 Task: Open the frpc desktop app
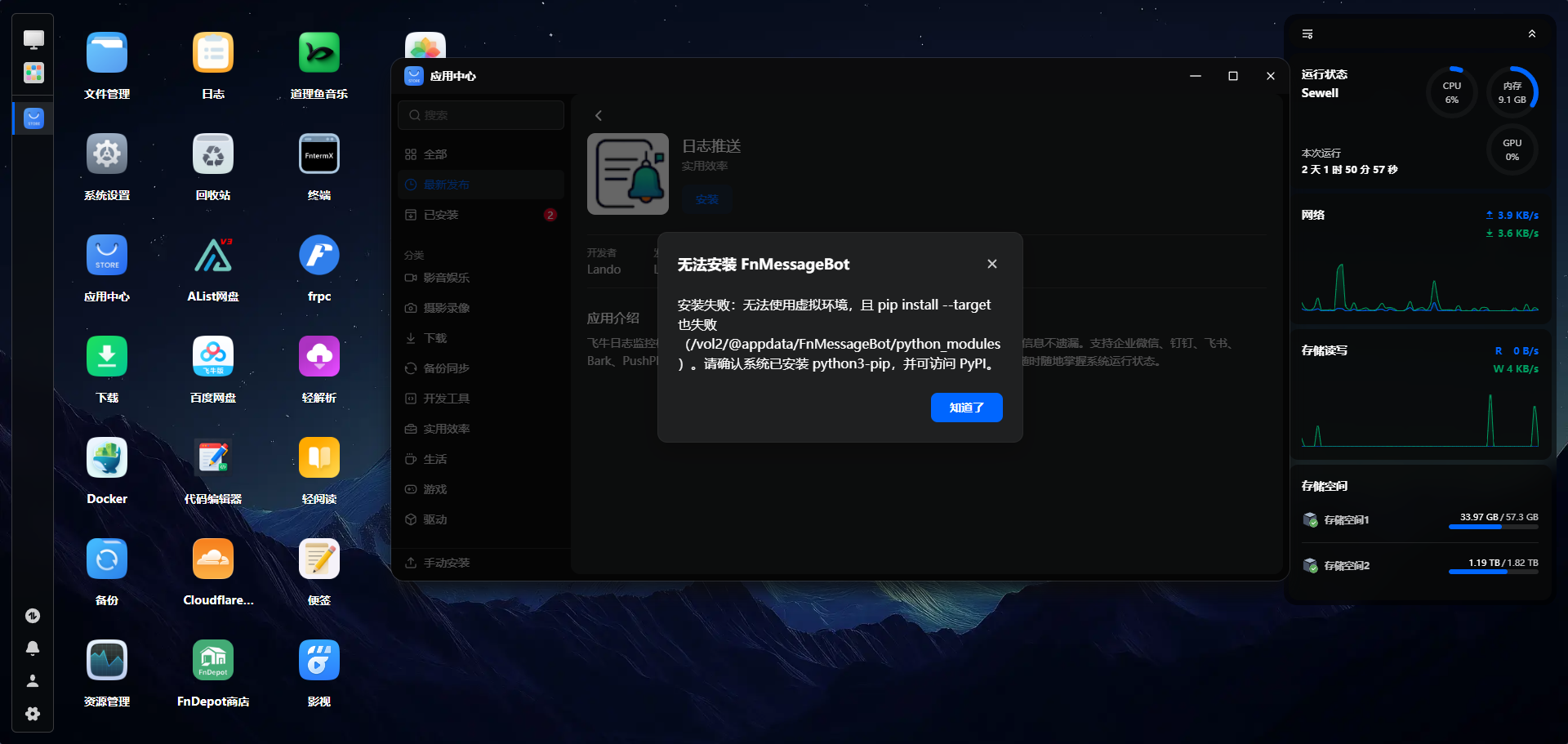(x=319, y=256)
